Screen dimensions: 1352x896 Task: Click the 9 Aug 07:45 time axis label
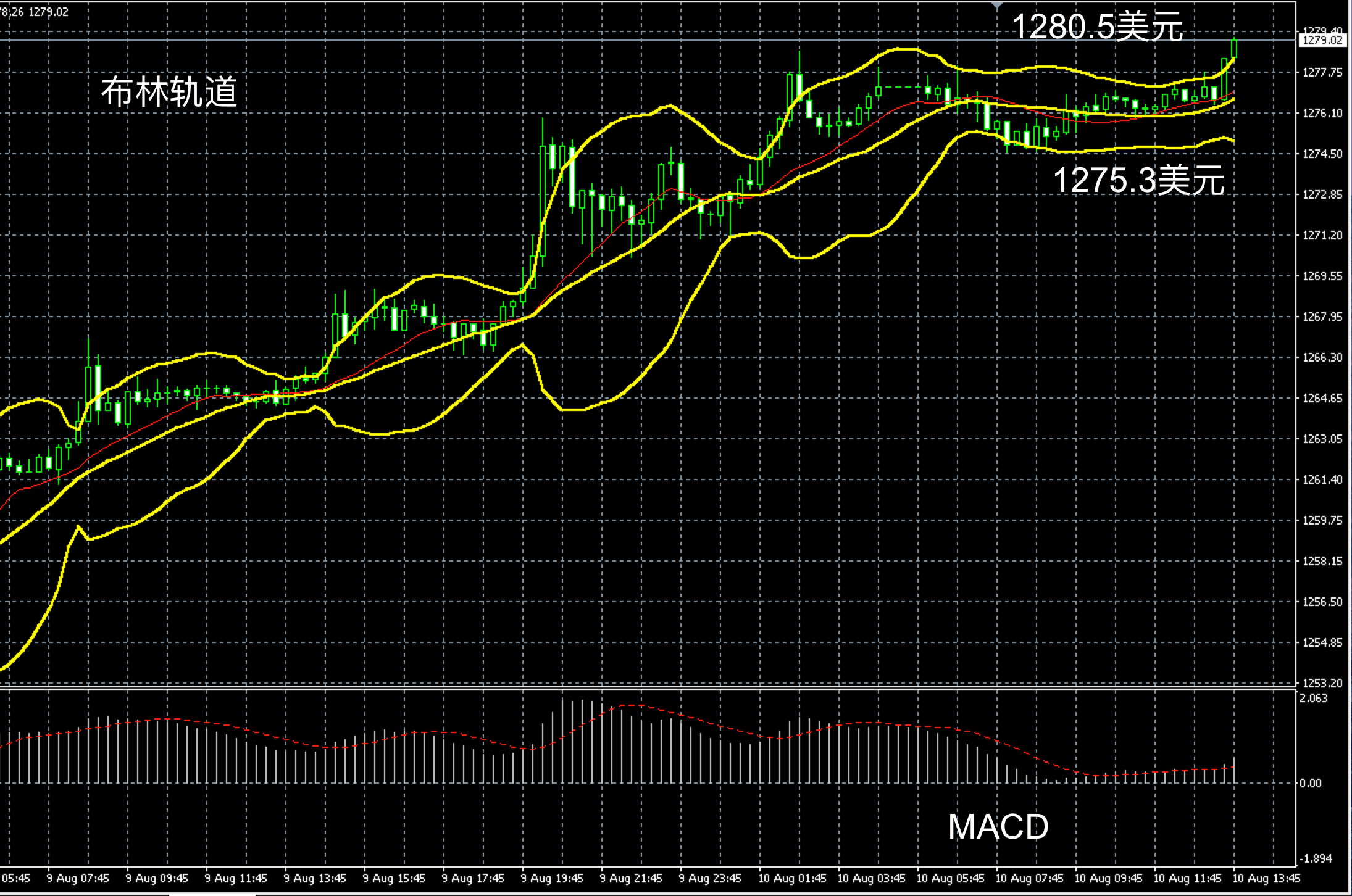78,878
